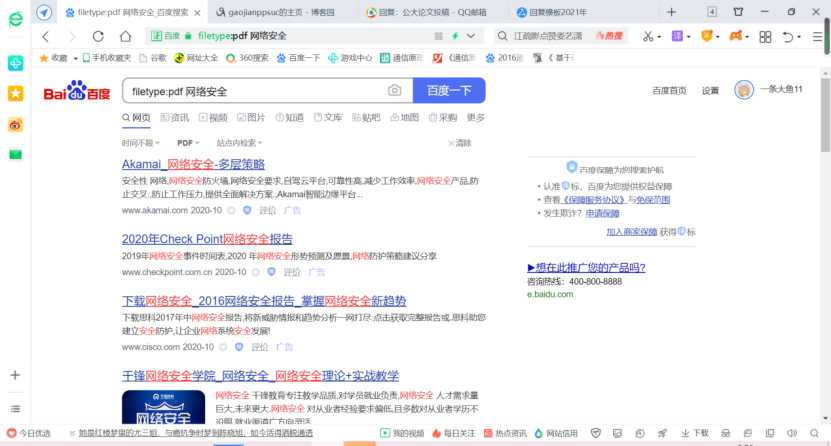Reload the page with refresh icon
Viewport: 831px width, 446px height.
coord(98,36)
